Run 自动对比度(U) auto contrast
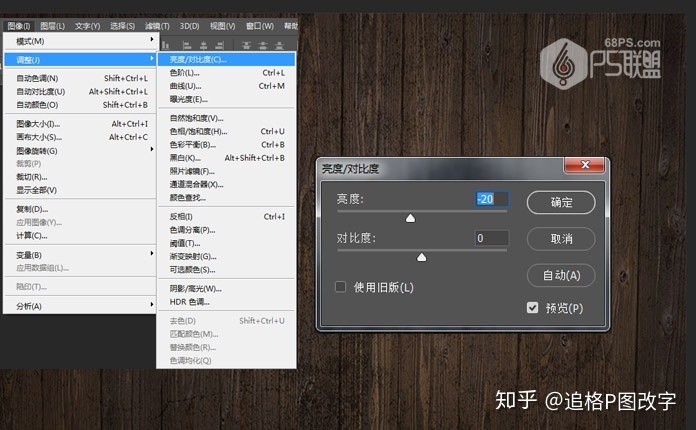The width and height of the screenshot is (696, 430). coord(80,92)
